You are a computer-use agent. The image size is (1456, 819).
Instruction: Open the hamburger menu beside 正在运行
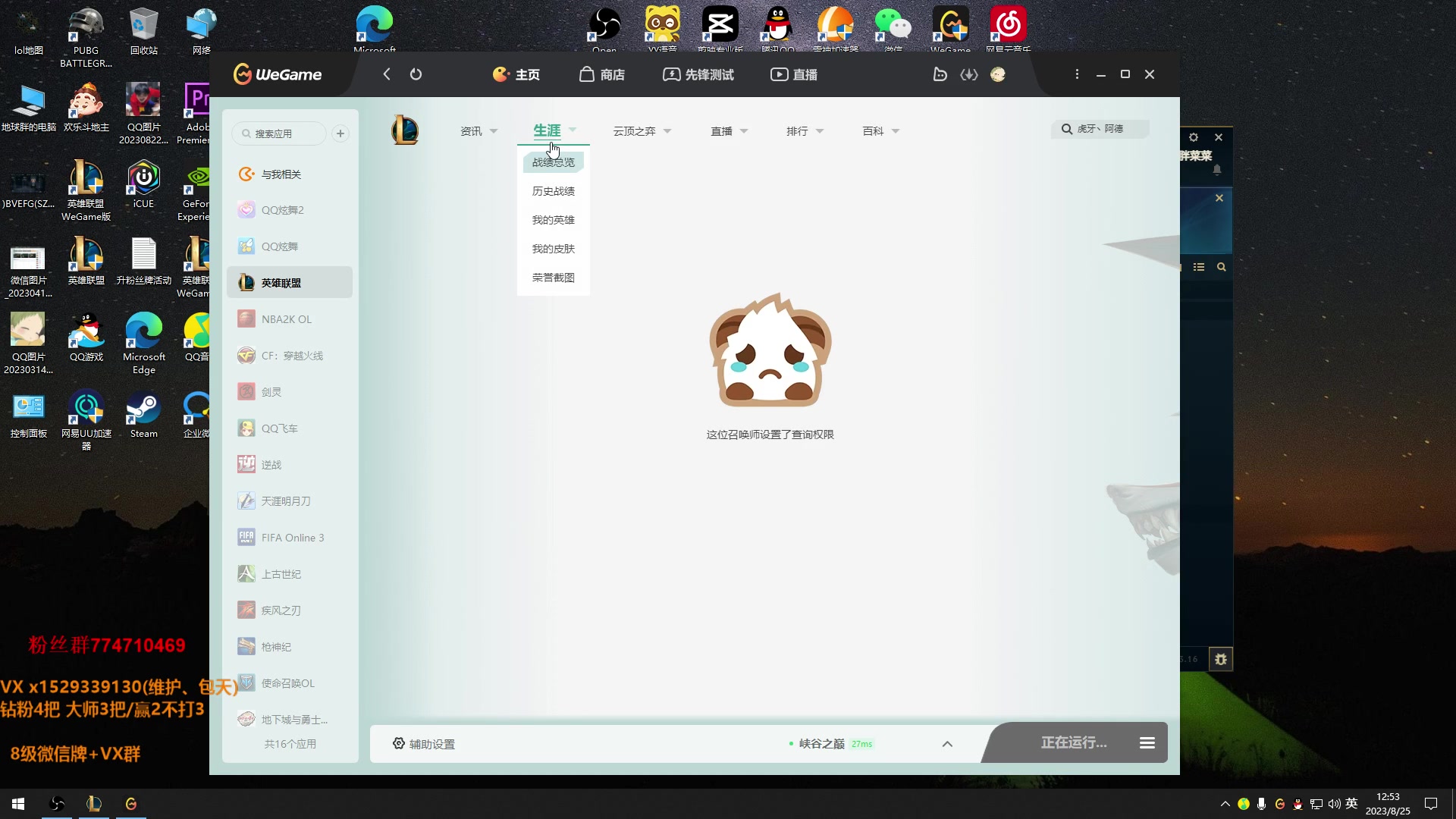click(1147, 743)
